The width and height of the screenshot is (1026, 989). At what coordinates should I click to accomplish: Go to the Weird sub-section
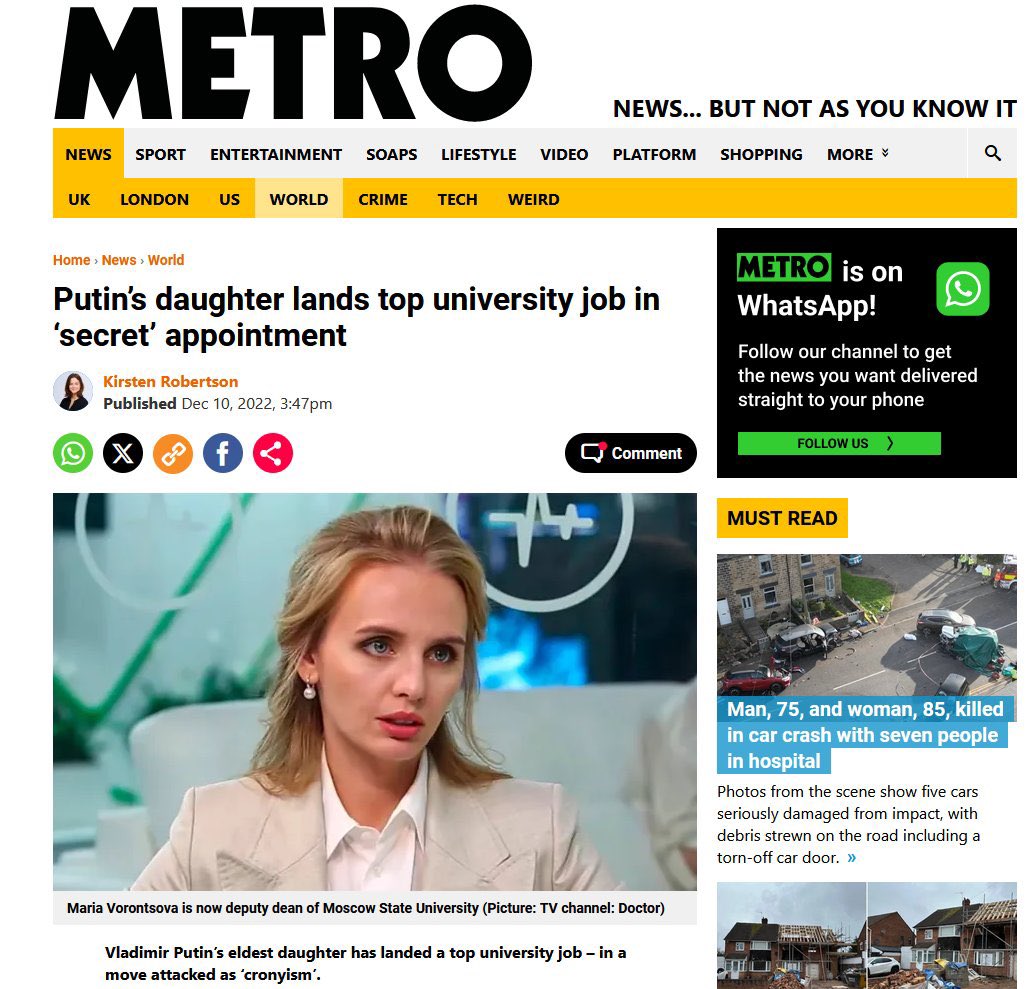click(x=533, y=199)
